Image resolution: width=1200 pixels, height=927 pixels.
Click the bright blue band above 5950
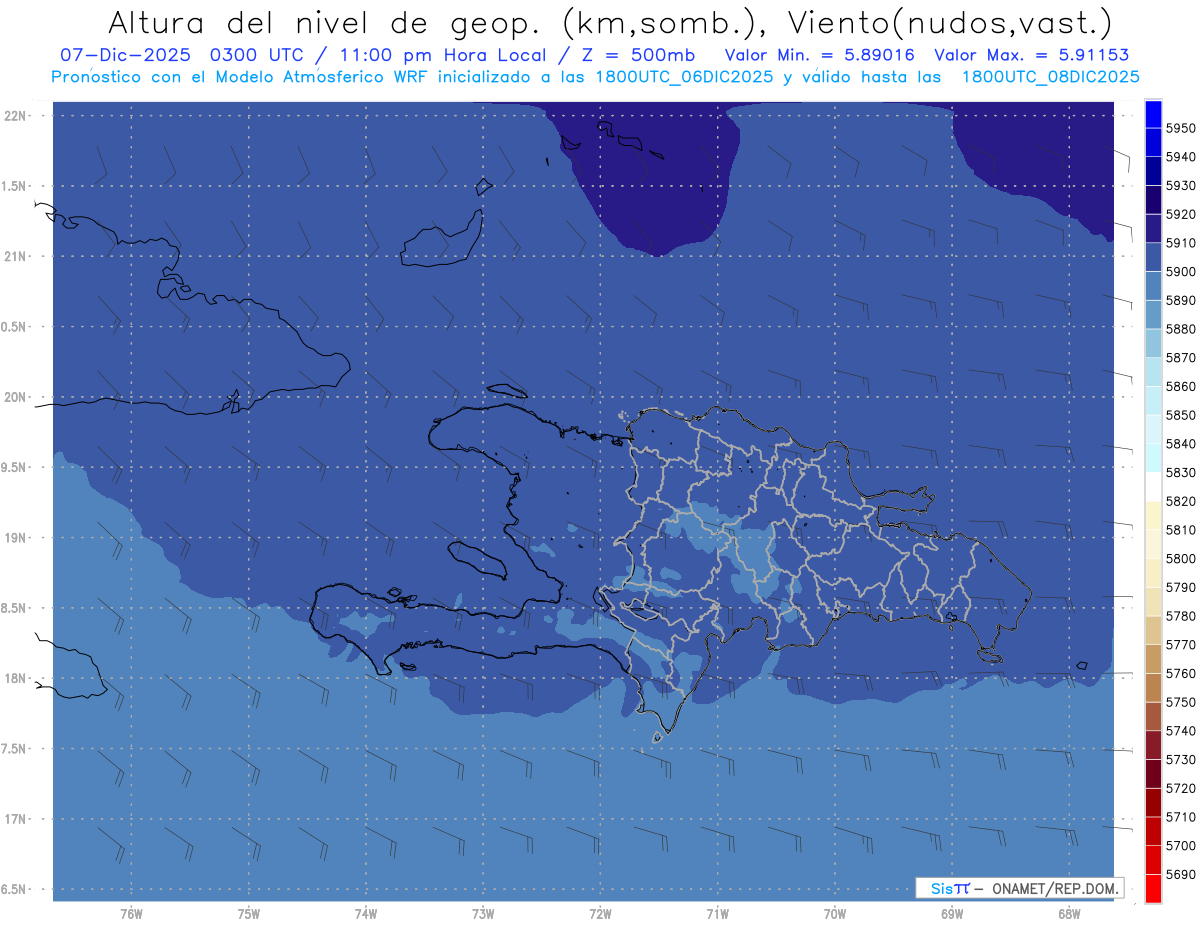click(1153, 114)
